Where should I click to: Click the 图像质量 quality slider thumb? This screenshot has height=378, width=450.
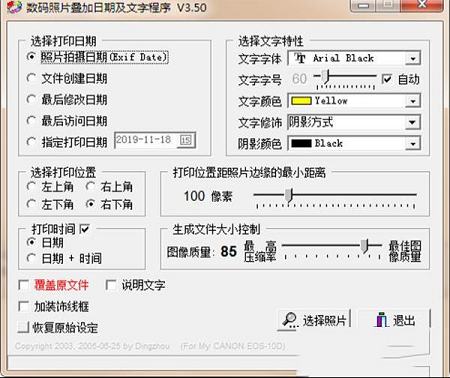[x=365, y=246]
